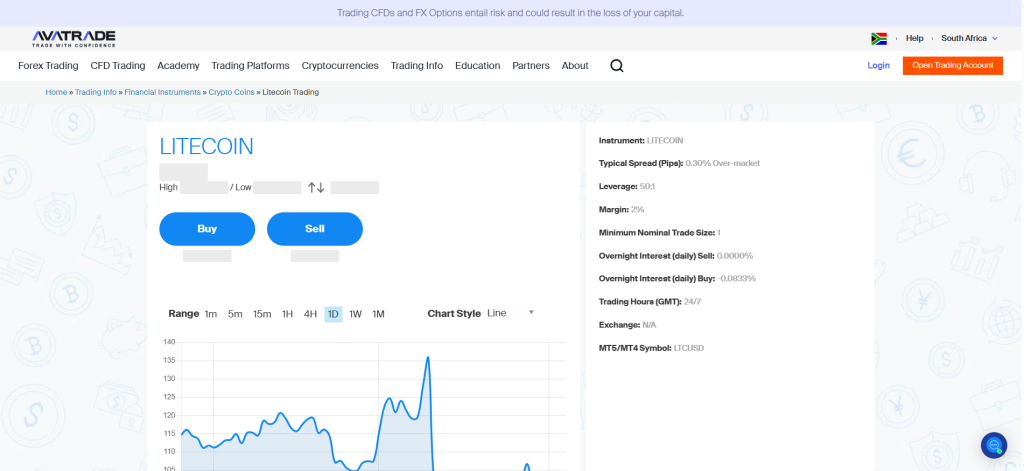Go to Financial Instruments breadcrumb link
Screen dimensions: 1024x471
click(x=163, y=92)
